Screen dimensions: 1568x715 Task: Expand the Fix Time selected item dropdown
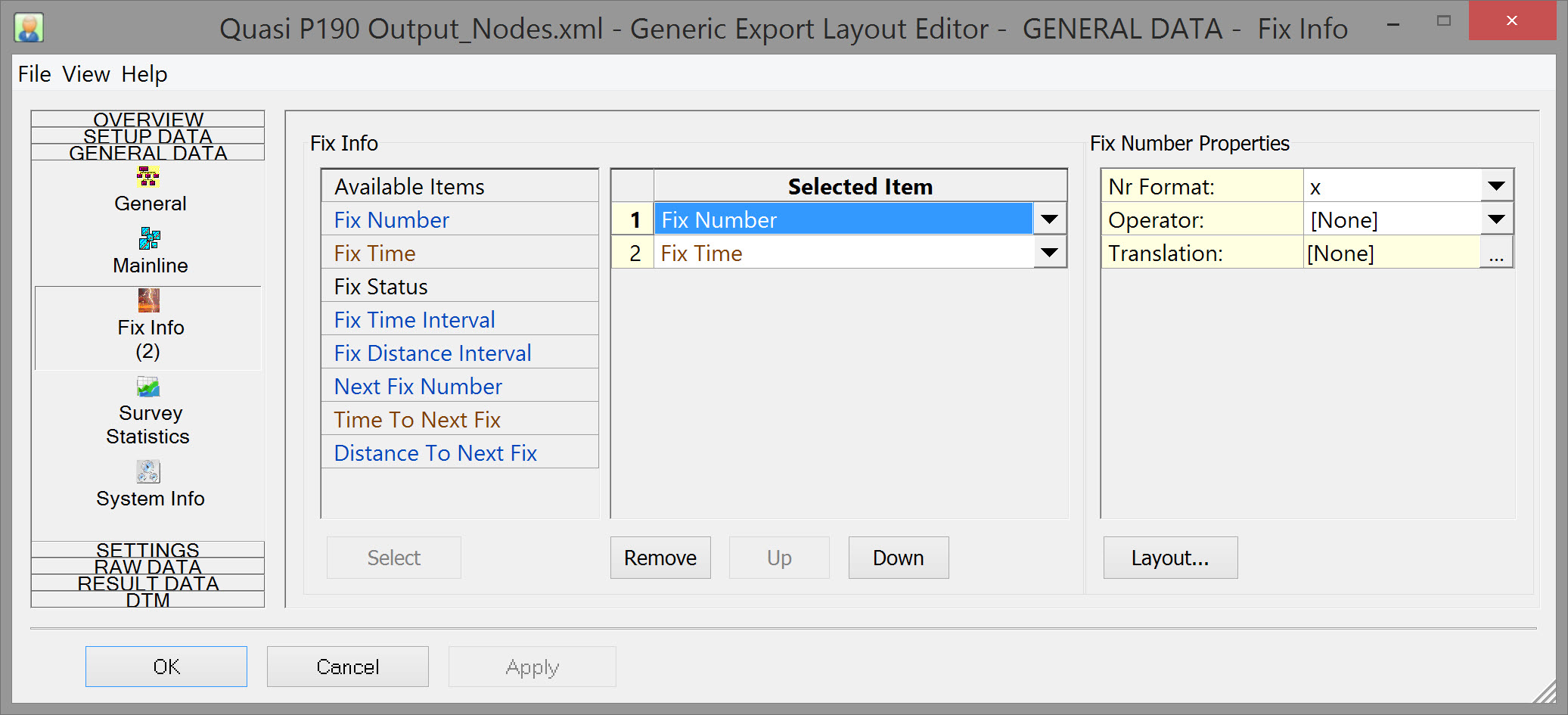pos(1049,253)
